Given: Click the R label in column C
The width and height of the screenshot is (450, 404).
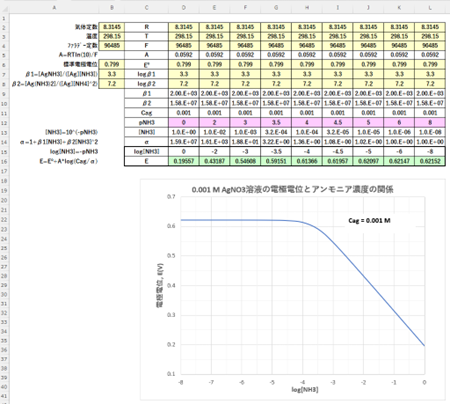Looking at the screenshot, I should click(146, 27).
